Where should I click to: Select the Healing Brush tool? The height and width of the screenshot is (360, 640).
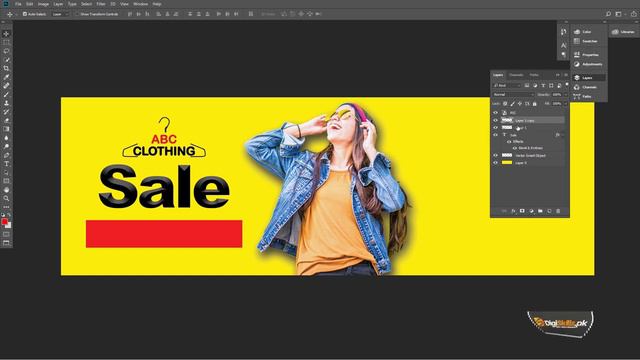(x=6, y=86)
